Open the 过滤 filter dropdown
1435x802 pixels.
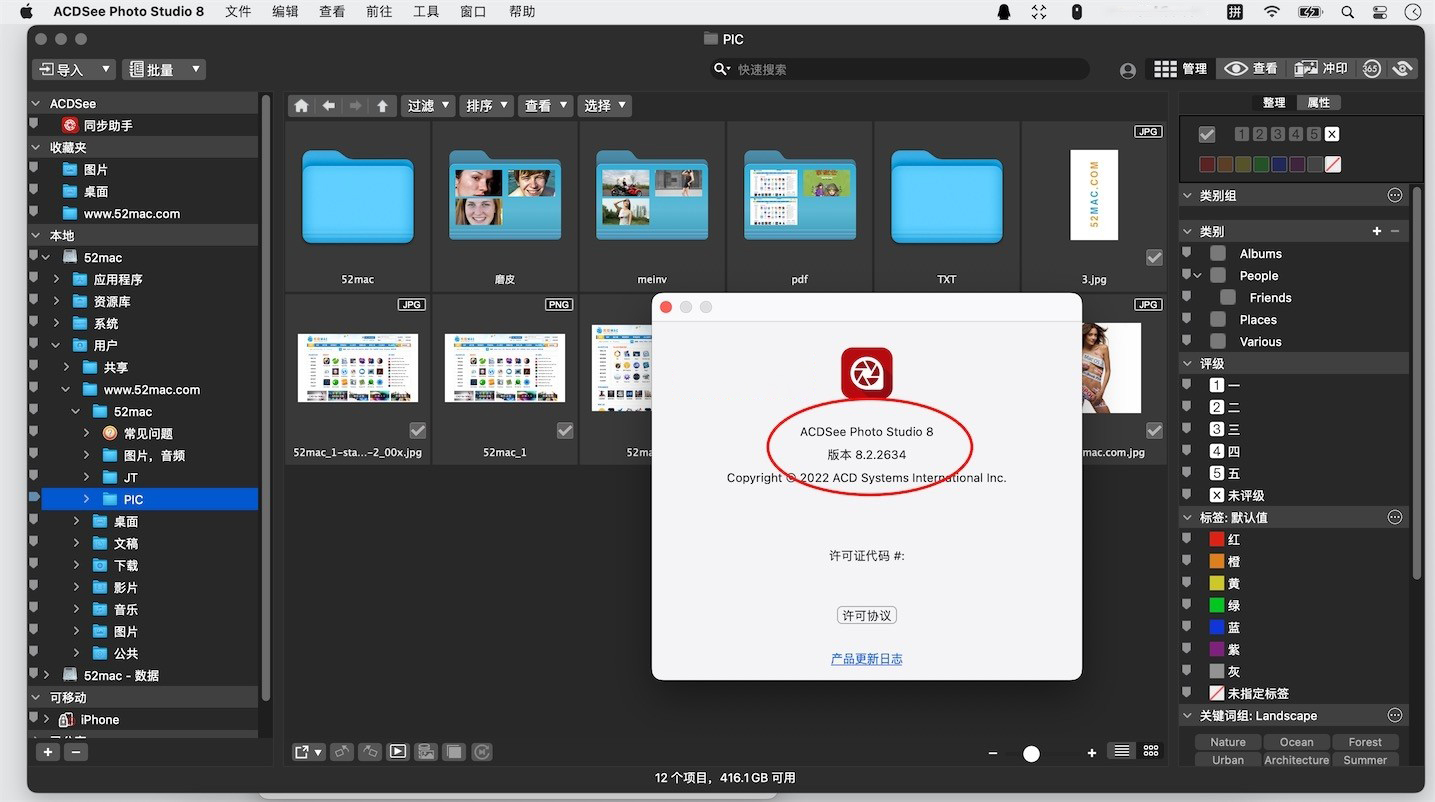[428, 106]
